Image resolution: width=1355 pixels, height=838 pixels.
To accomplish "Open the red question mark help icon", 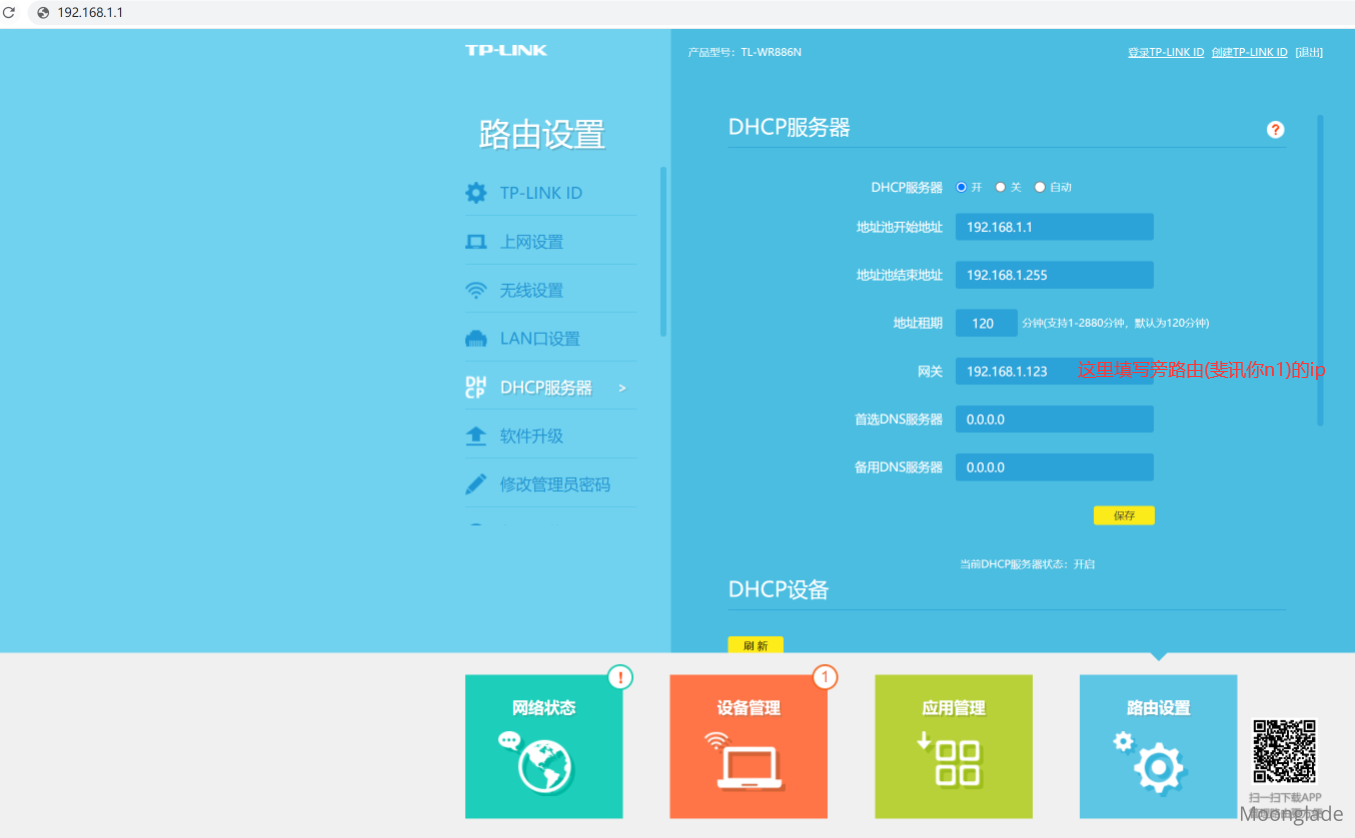I will (x=1275, y=130).
